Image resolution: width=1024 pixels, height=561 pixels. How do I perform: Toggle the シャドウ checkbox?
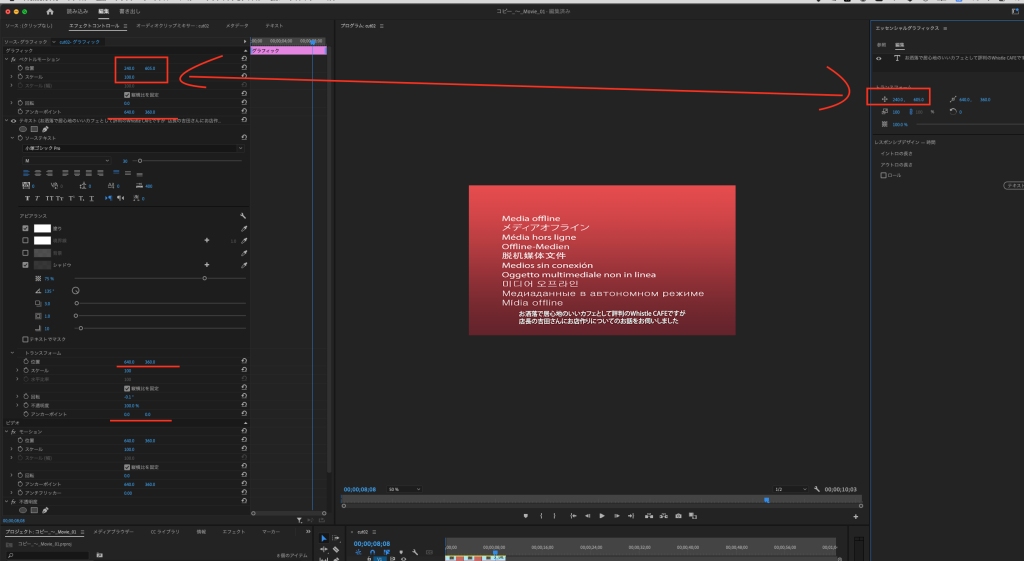point(25,265)
